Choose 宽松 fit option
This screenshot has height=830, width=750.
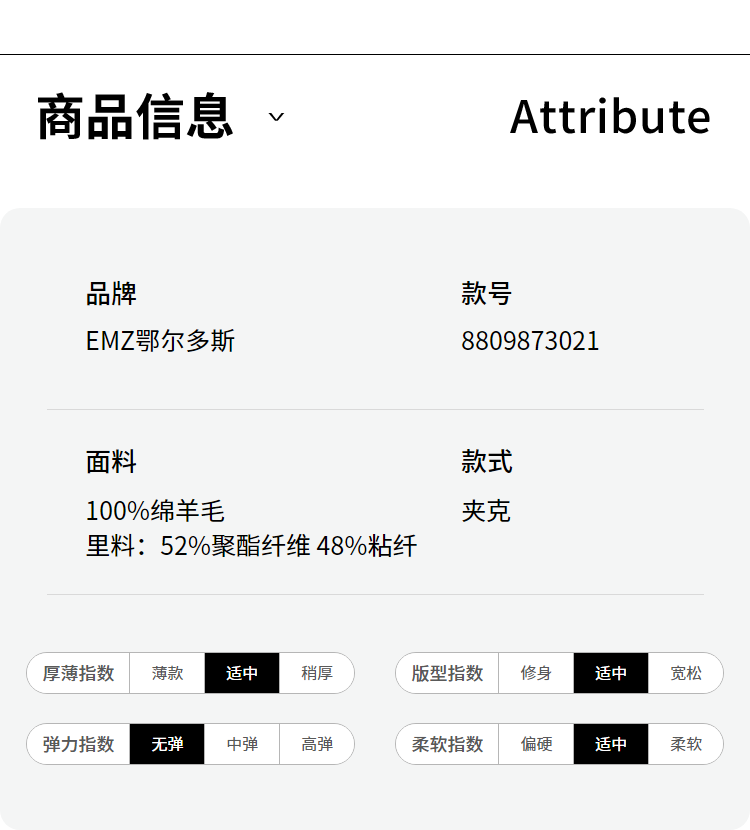(685, 673)
